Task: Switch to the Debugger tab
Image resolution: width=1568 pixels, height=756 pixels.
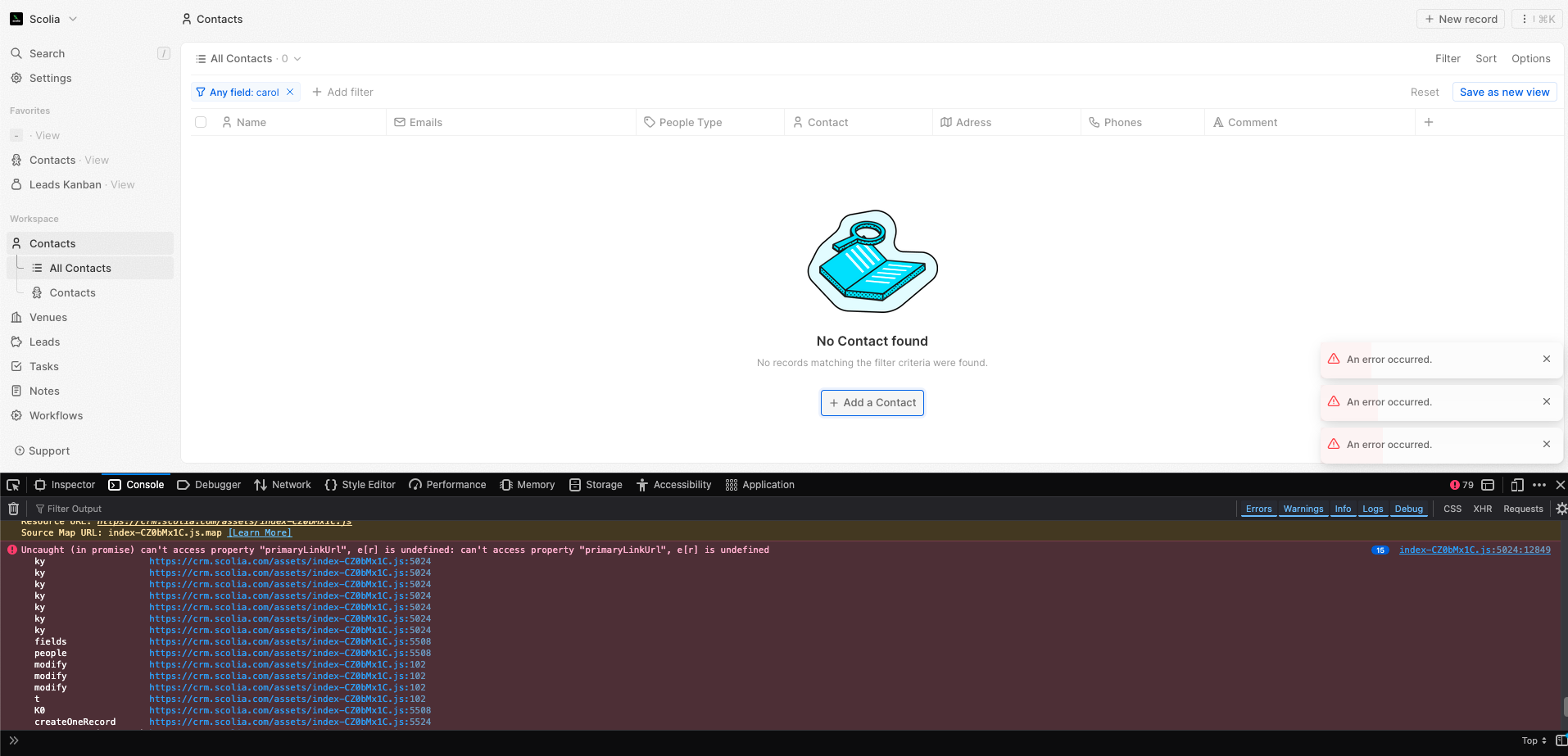Action: [209, 485]
